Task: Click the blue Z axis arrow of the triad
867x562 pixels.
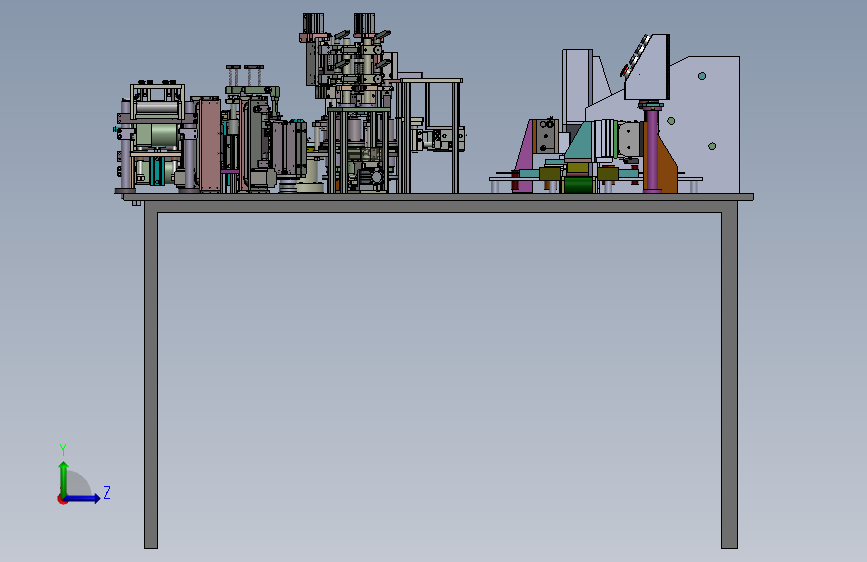Action: tap(83, 498)
